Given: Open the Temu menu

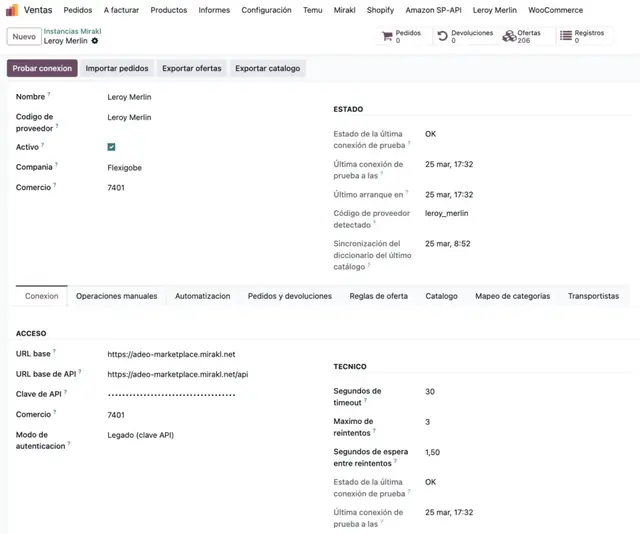Looking at the screenshot, I should (313, 10).
